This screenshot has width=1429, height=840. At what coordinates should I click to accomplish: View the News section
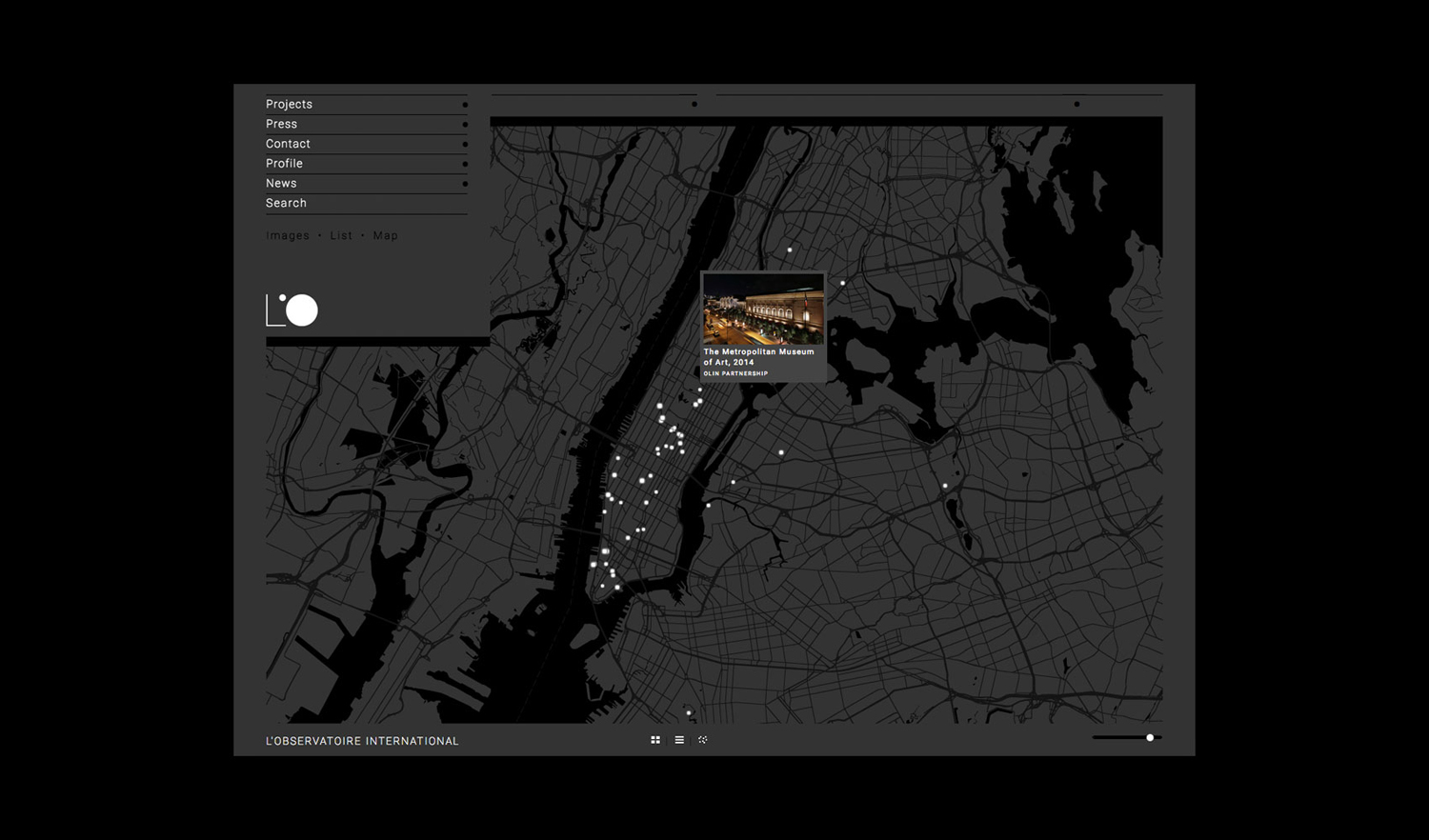(367, 184)
